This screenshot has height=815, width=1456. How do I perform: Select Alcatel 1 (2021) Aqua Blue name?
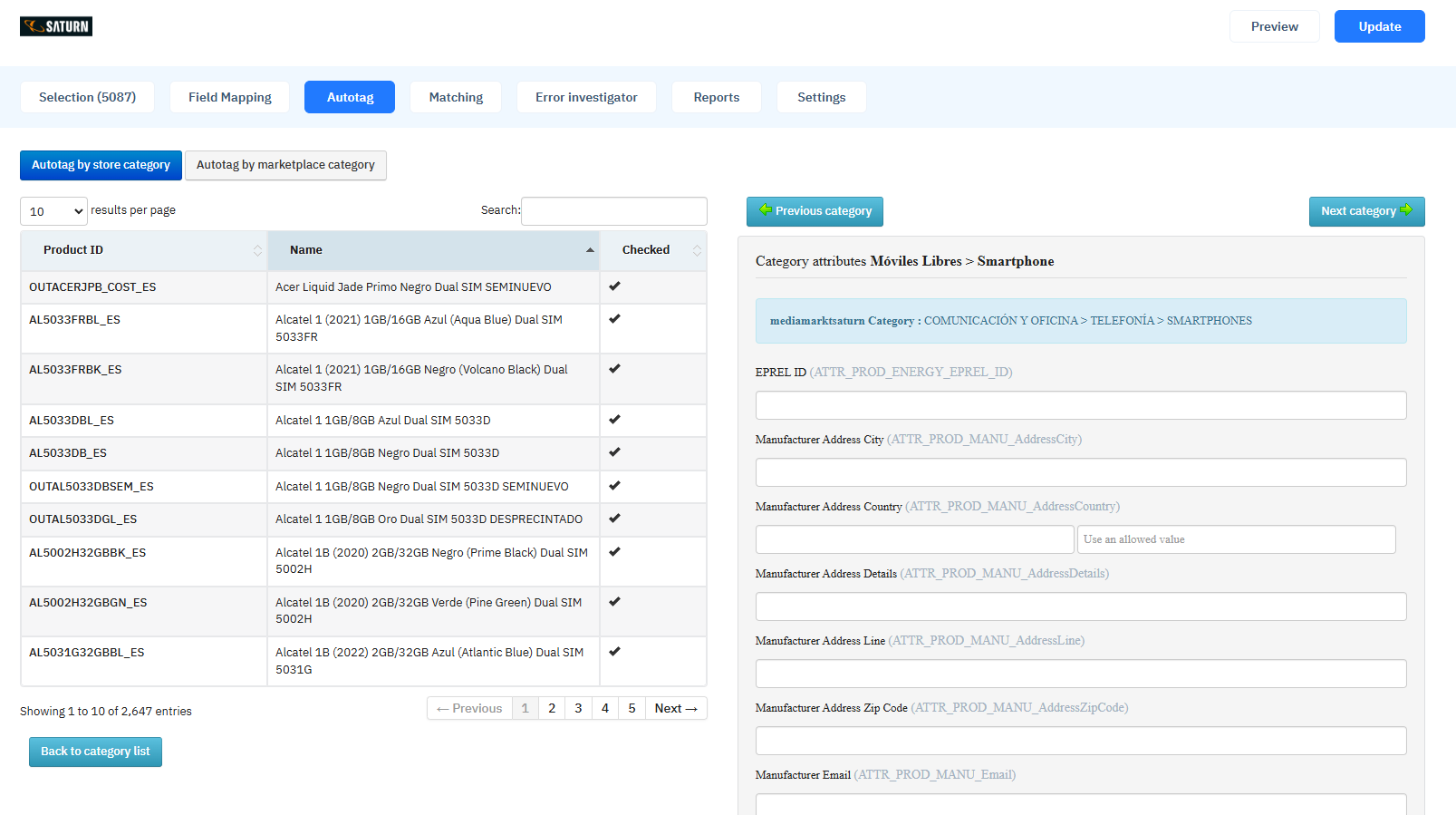(x=419, y=328)
